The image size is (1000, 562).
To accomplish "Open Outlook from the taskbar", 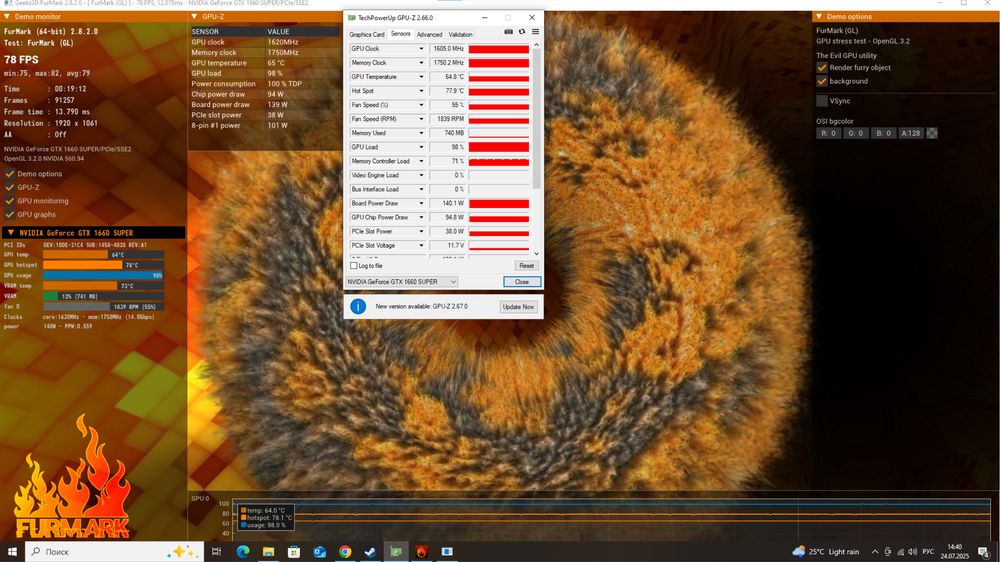I will pyautogui.click(x=320, y=551).
